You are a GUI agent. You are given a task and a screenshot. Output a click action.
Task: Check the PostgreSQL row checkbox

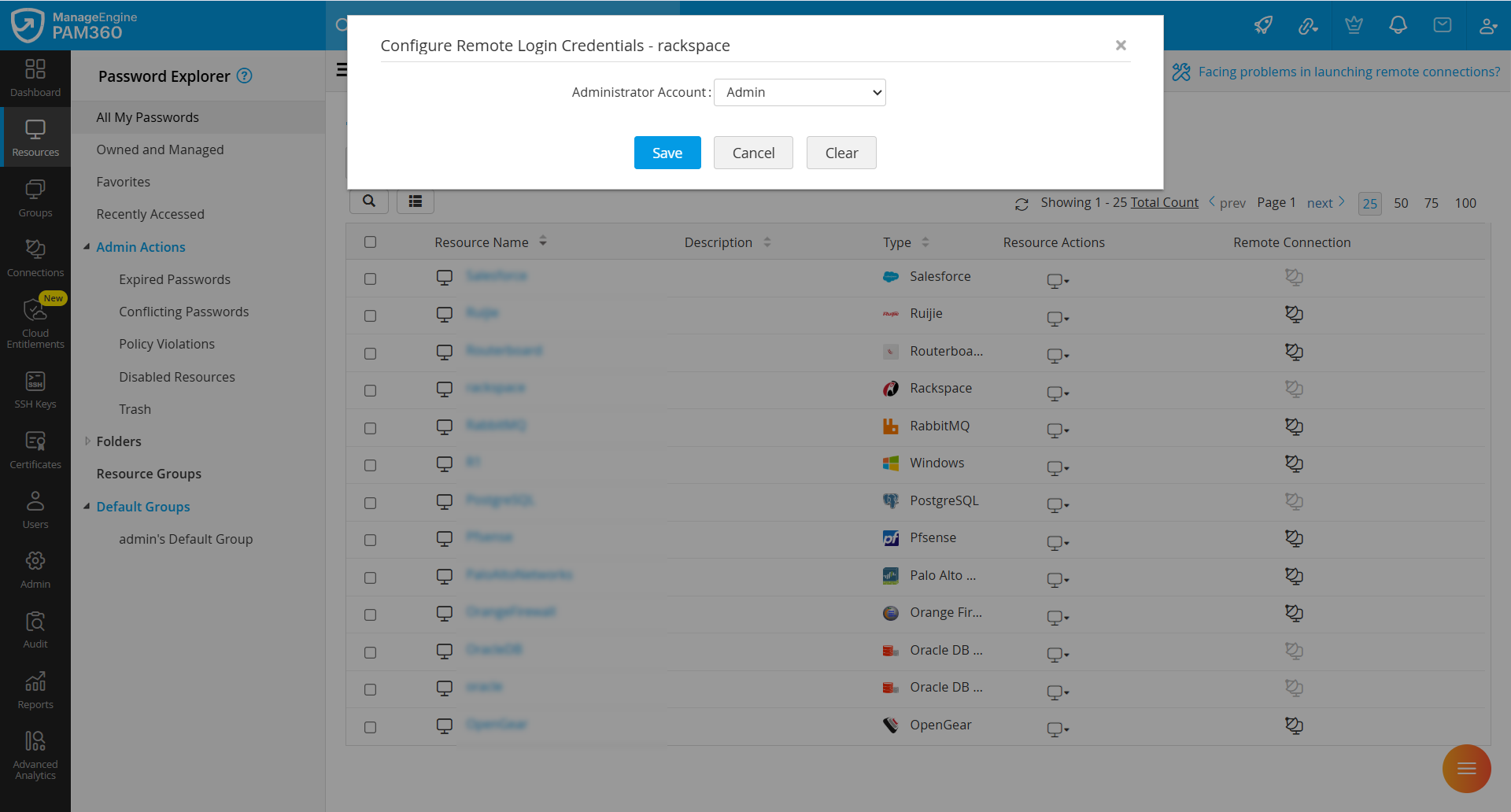pos(371,504)
